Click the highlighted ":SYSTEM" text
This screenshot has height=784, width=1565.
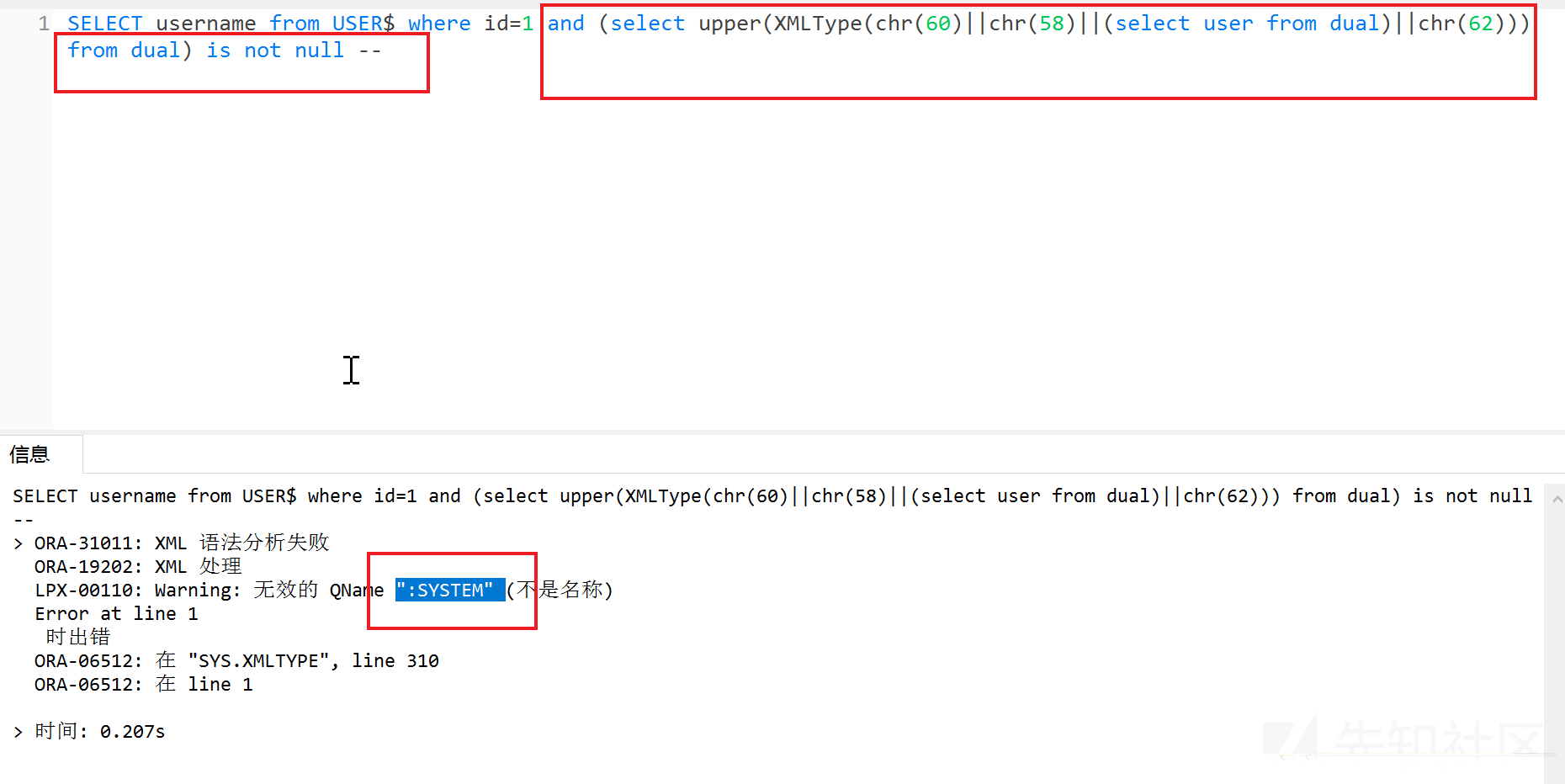pyautogui.click(x=449, y=591)
